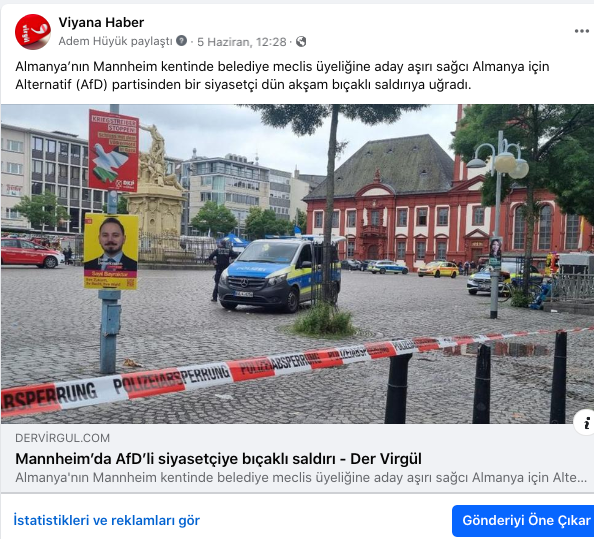Viewport: 594px width, 539px height.
Task: Click the post caption text about Mannheim
Action: coord(282,75)
